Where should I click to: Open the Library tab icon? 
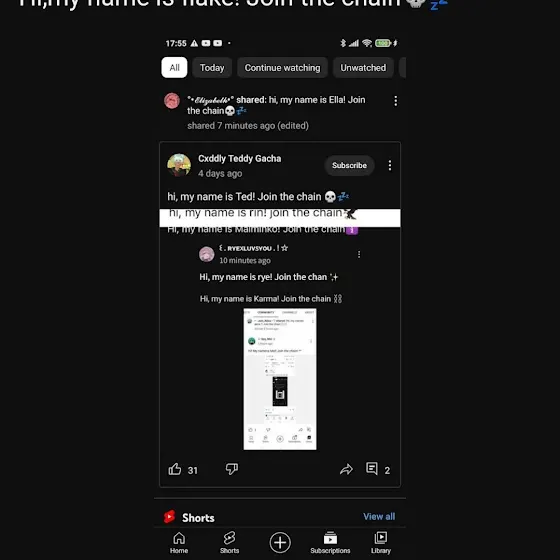click(381, 543)
